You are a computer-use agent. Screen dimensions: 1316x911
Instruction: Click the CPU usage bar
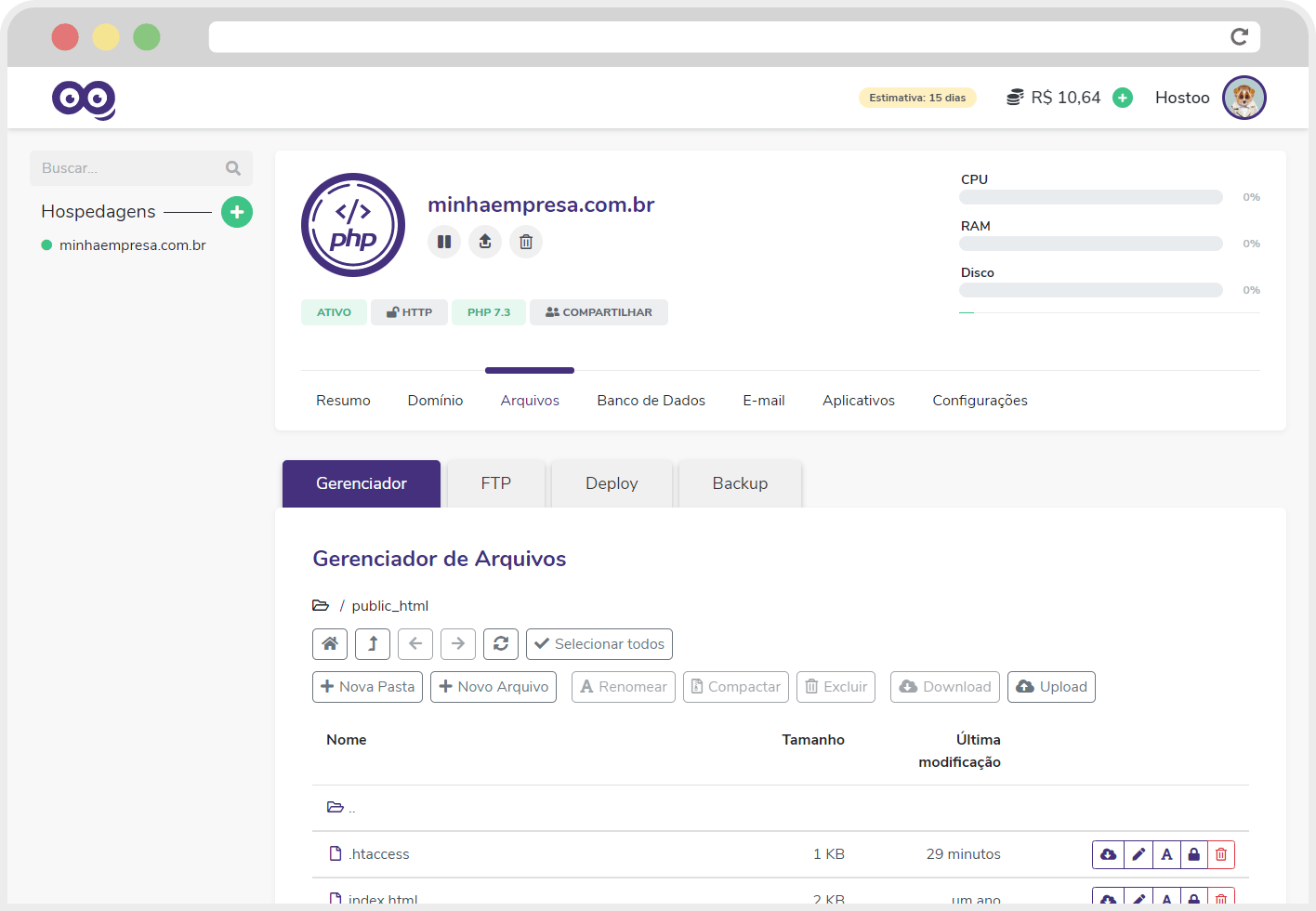(x=1091, y=197)
